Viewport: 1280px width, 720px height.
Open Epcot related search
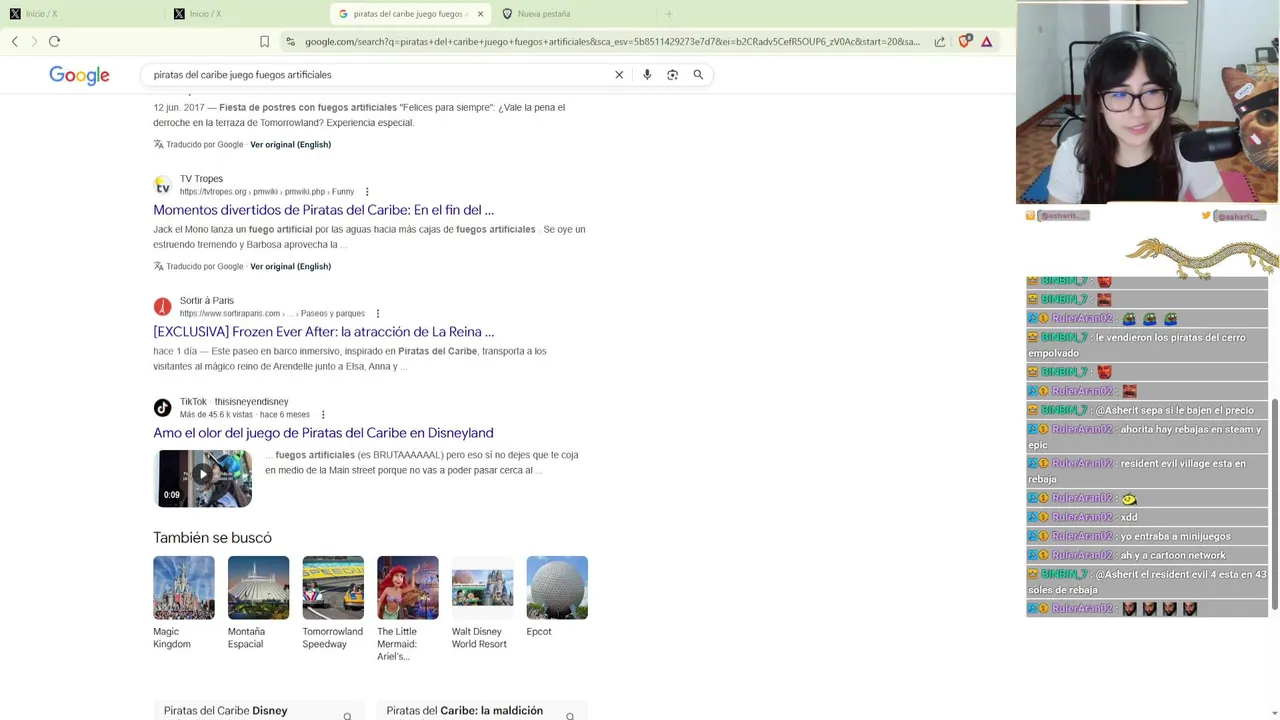557,596
